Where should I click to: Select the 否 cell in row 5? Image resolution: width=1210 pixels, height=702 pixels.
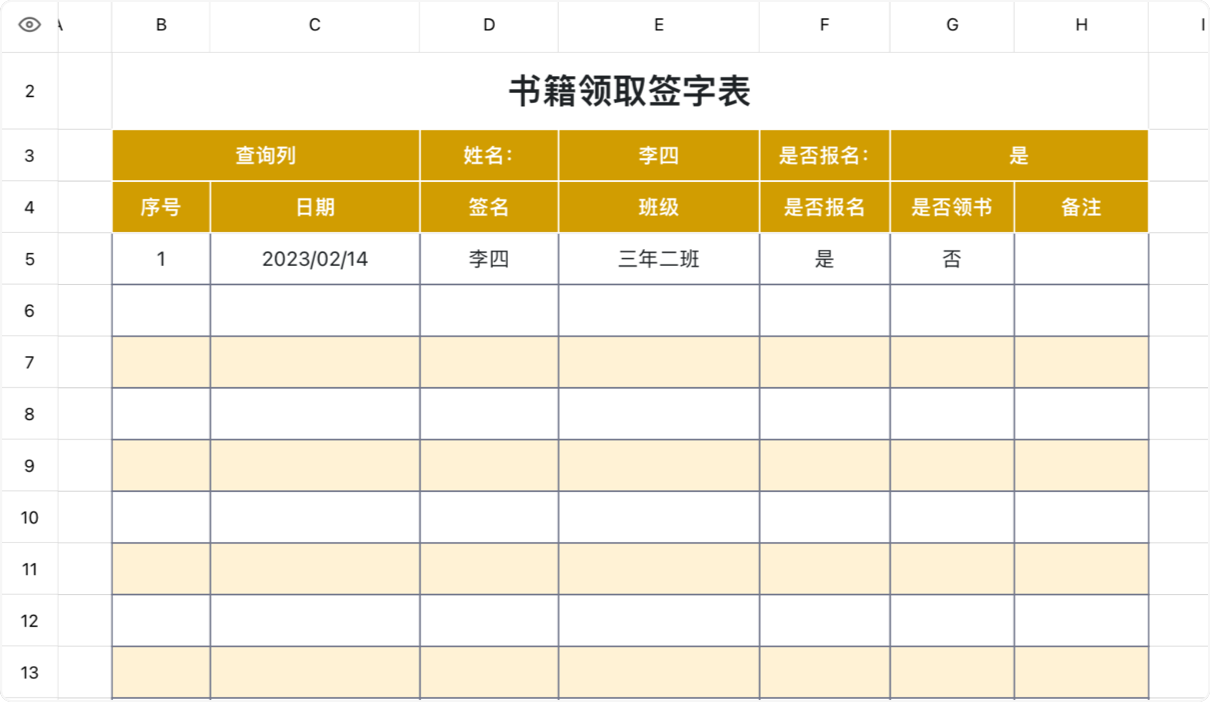click(x=952, y=259)
